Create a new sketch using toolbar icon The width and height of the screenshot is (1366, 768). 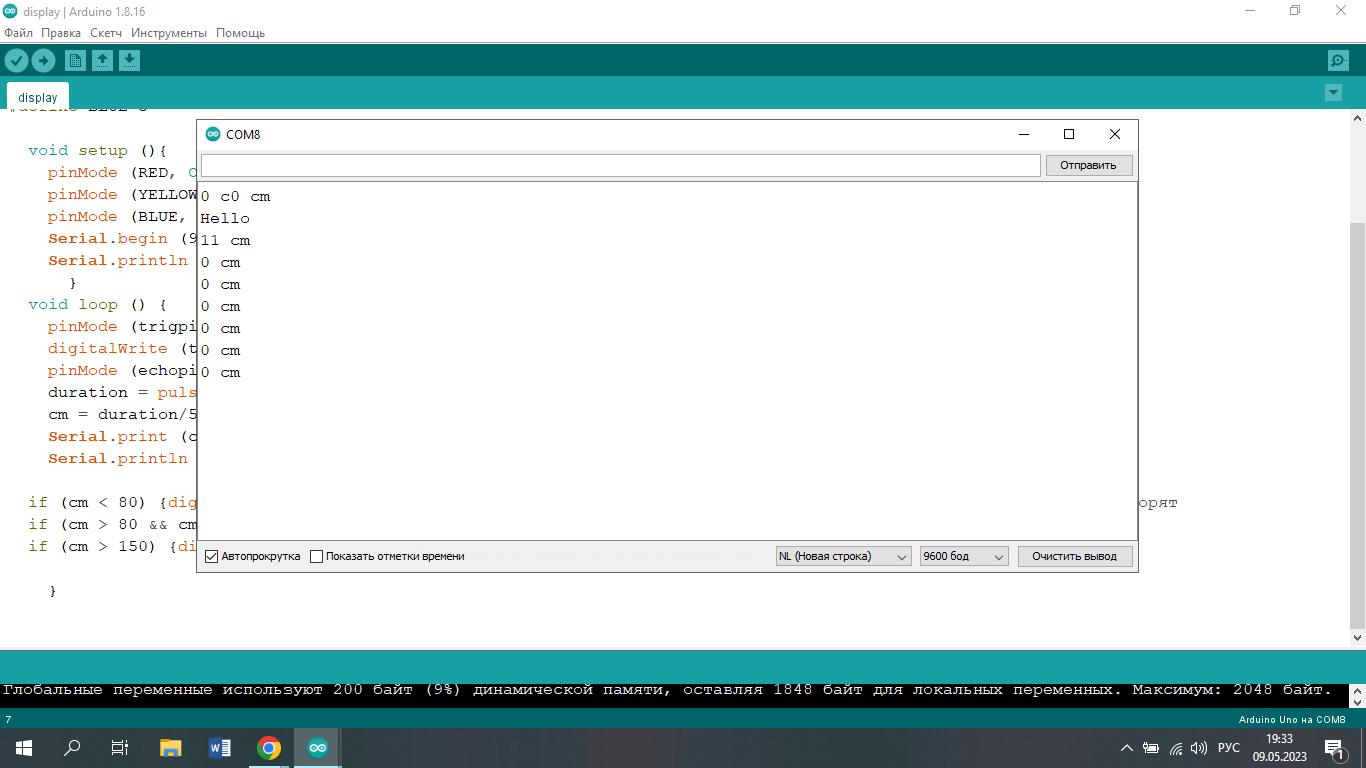pos(75,61)
